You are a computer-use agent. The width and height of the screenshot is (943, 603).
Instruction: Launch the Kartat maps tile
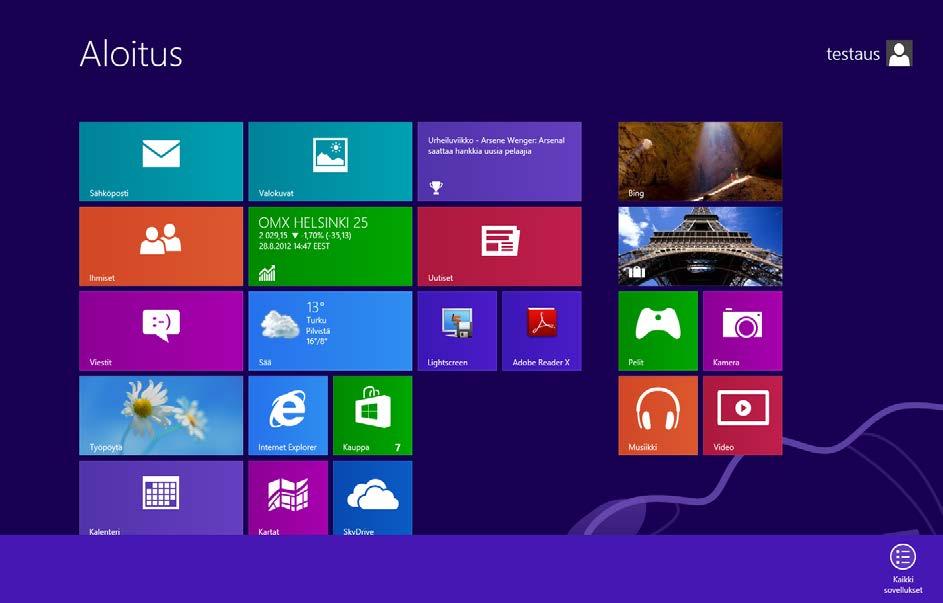(288, 498)
